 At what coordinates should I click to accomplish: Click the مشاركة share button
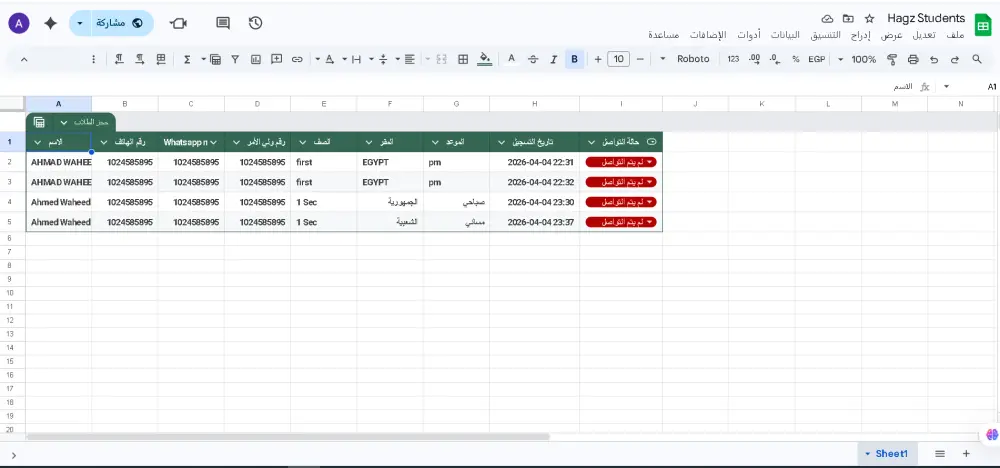pyautogui.click(x=119, y=23)
